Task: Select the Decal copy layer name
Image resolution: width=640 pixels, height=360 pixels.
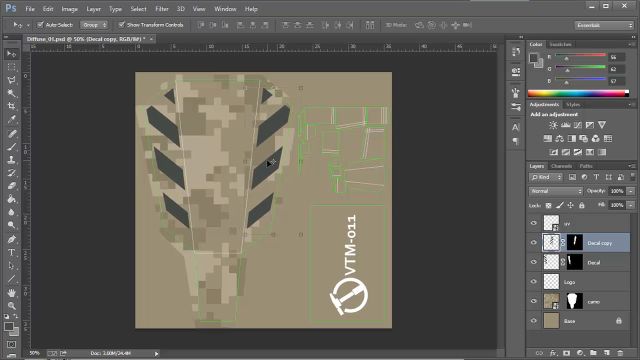Action: coord(600,243)
